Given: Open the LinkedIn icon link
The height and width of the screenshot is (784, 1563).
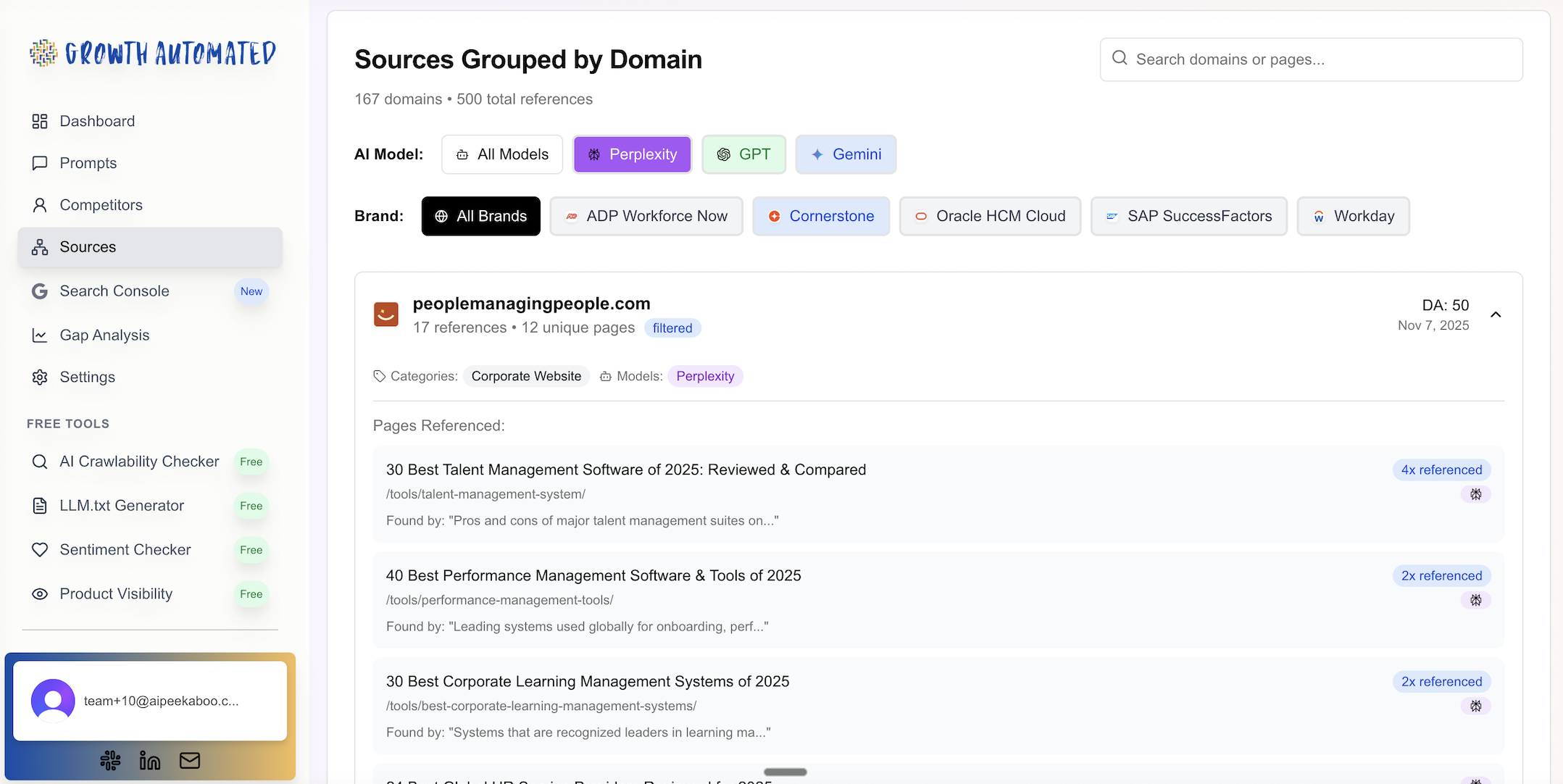Looking at the screenshot, I should tap(150, 760).
